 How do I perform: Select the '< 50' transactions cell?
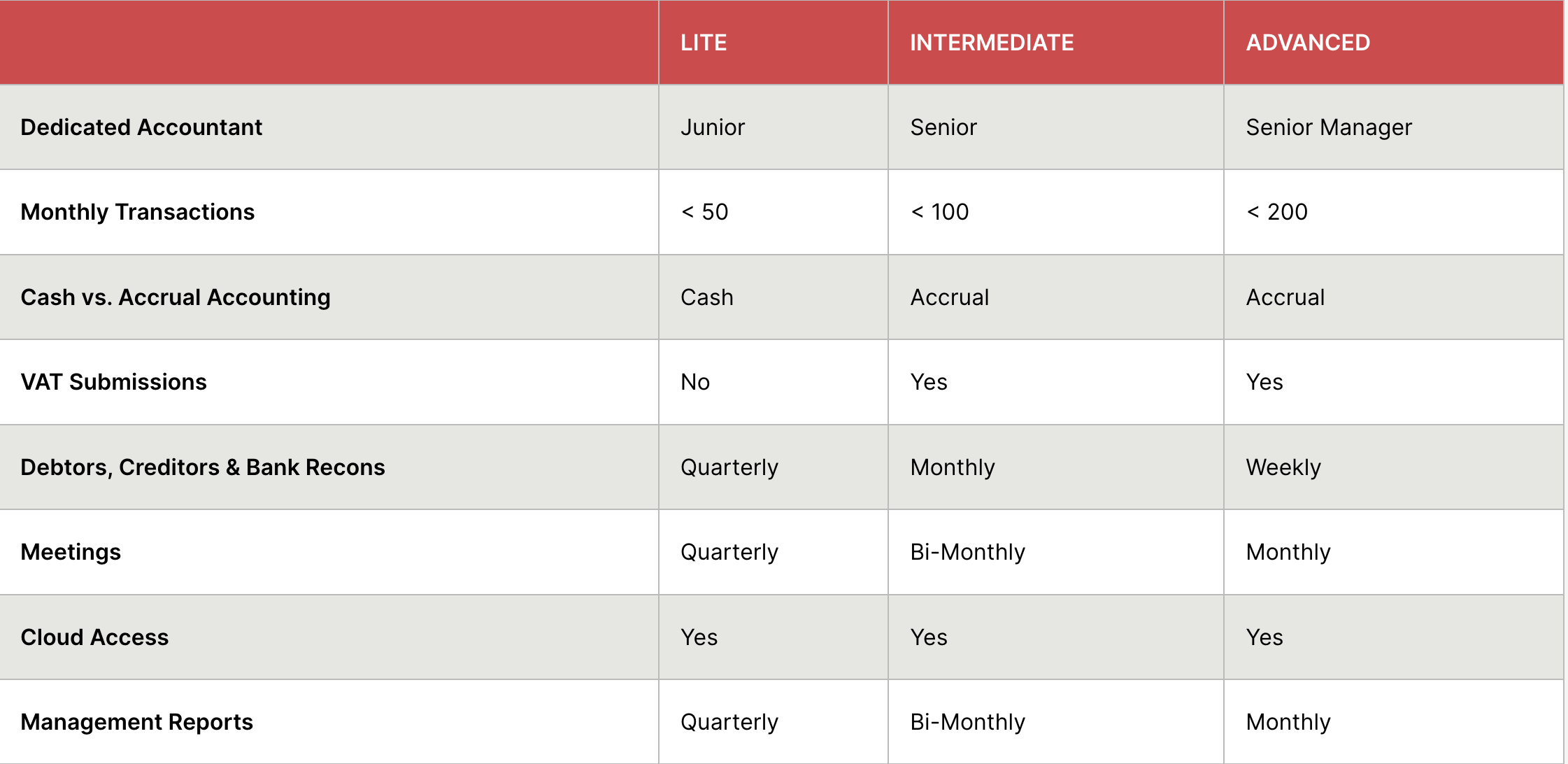[x=704, y=212]
